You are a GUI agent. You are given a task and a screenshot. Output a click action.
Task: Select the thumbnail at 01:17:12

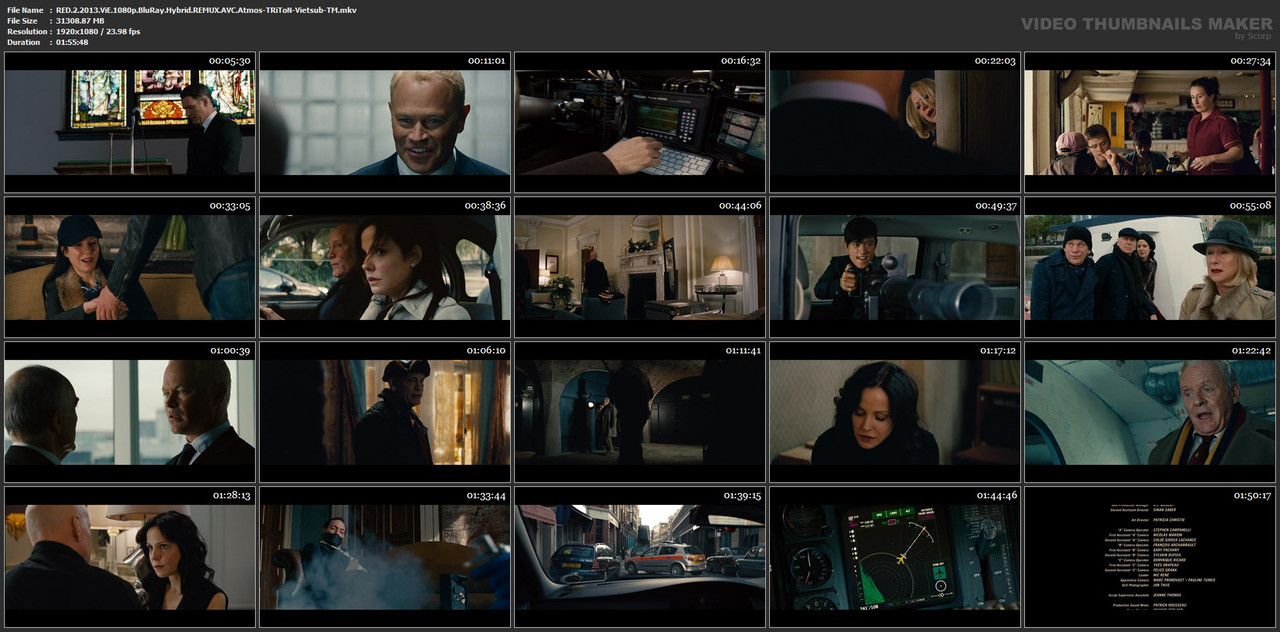tap(895, 412)
